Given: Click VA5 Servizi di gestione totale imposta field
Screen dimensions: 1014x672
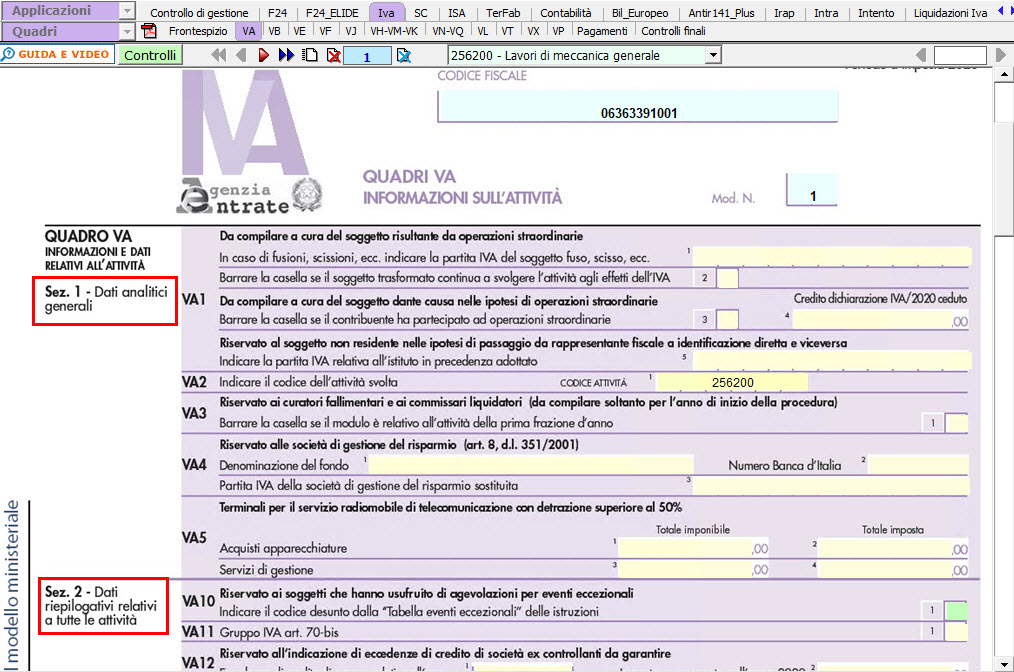Looking at the screenshot, I should coord(894,569).
